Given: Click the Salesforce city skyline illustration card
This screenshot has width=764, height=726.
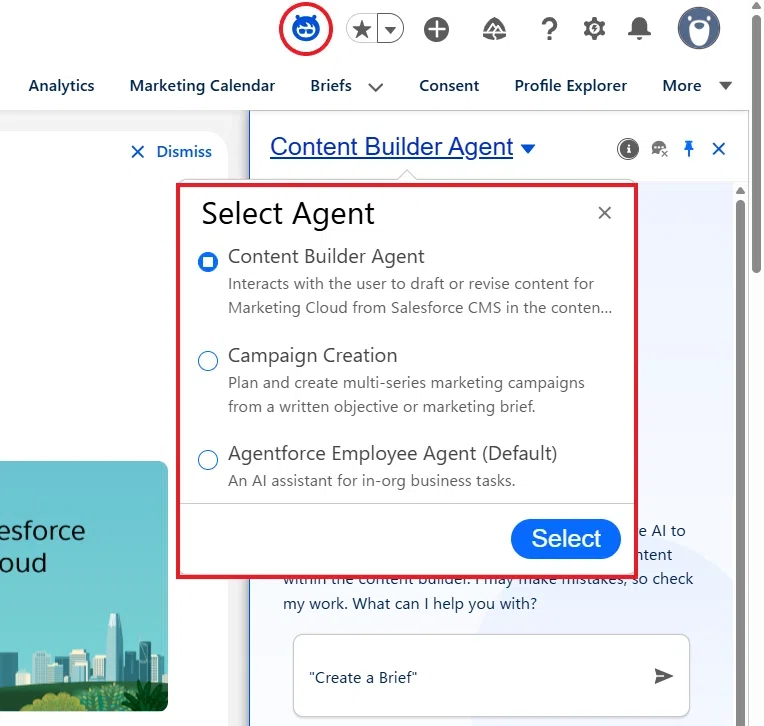Looking at the screenshot, I should (84, 586).
